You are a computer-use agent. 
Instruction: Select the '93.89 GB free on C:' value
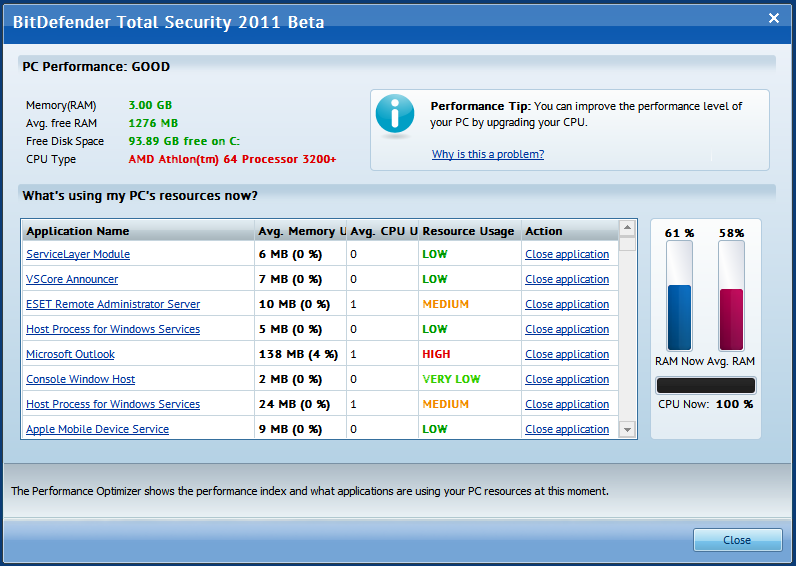[184, 141]
